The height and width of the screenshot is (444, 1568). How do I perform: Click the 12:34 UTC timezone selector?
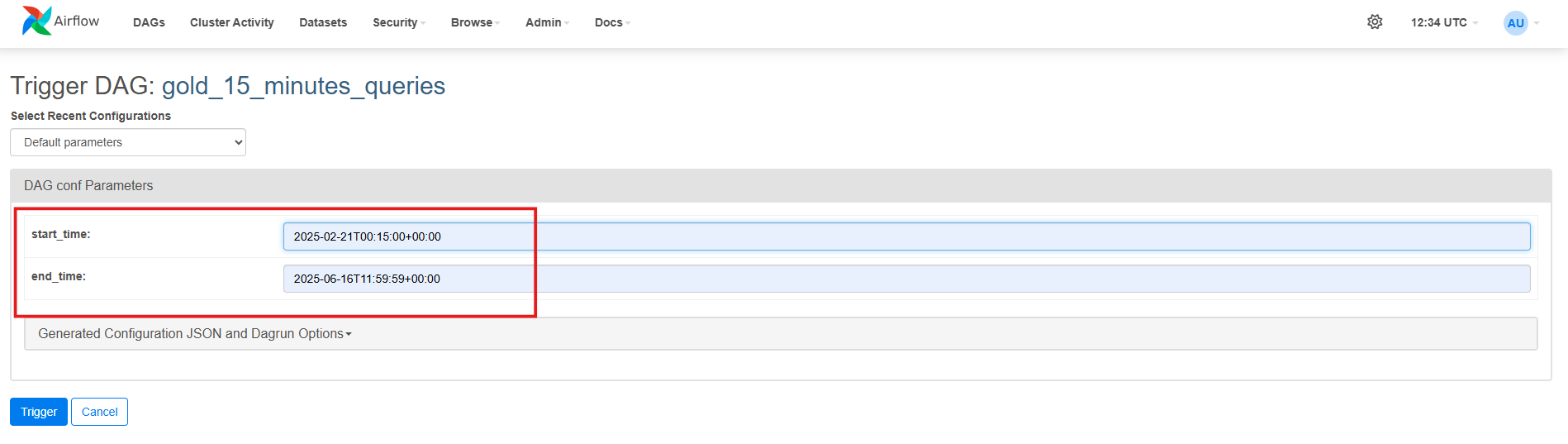click(x=1443, y=22)
